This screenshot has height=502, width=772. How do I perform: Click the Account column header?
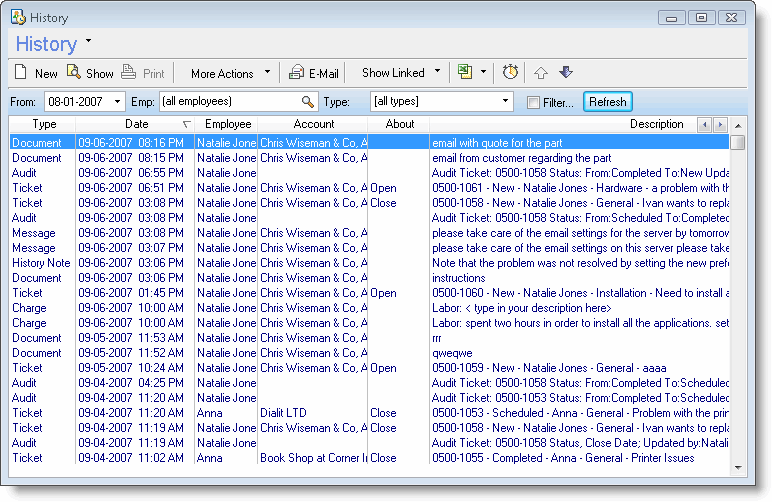(313, 124)
